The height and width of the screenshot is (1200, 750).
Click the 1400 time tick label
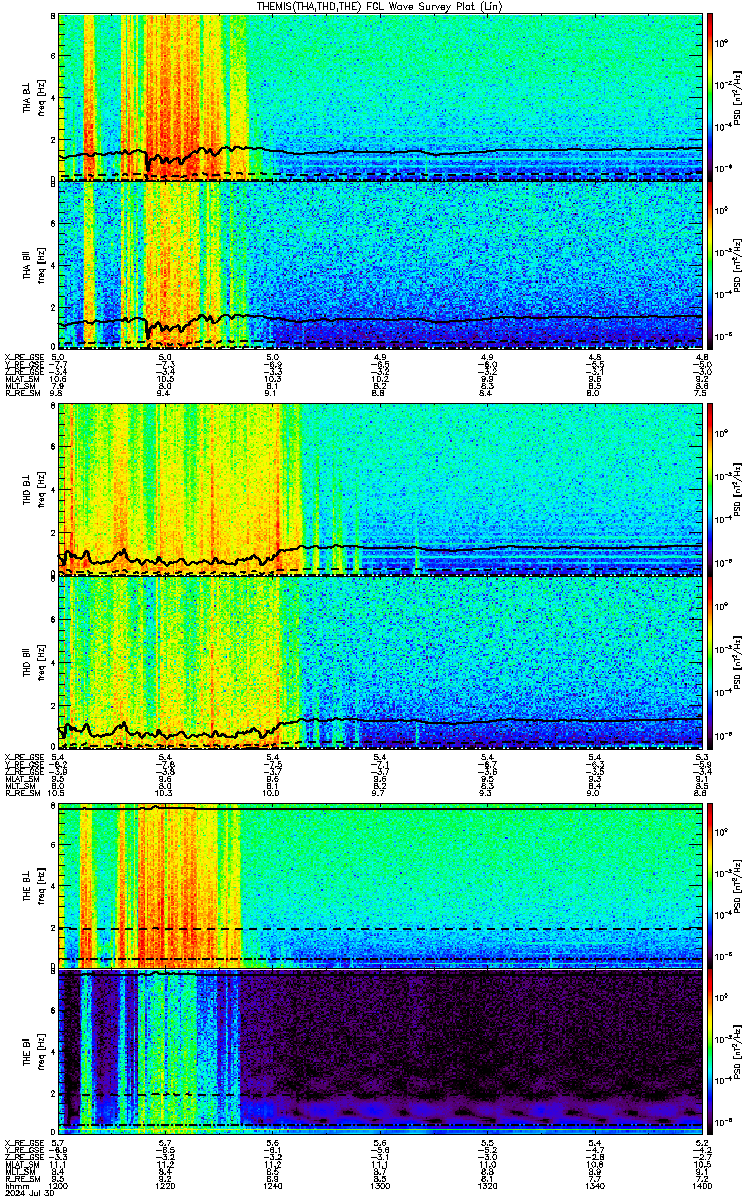[701, 1186]
